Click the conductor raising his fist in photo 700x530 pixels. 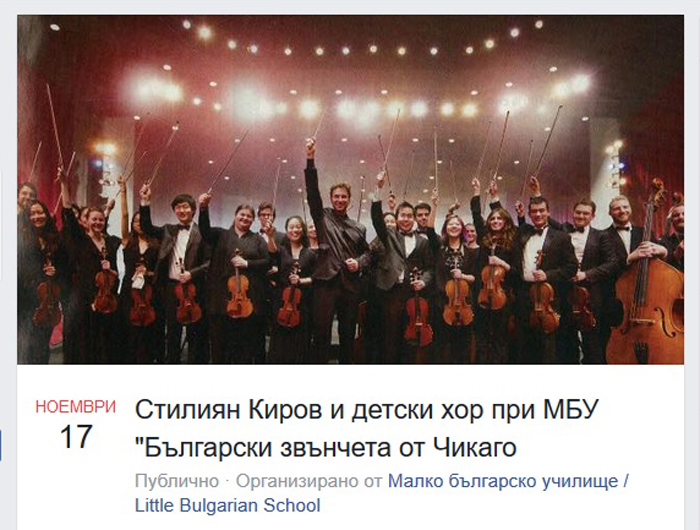click(337, 250)
